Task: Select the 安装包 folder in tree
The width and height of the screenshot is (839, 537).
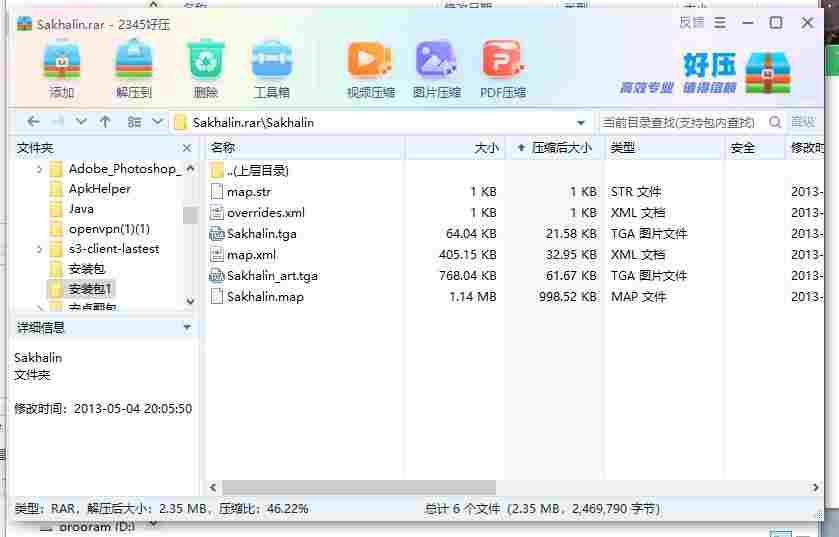Action: pos(87,269)
